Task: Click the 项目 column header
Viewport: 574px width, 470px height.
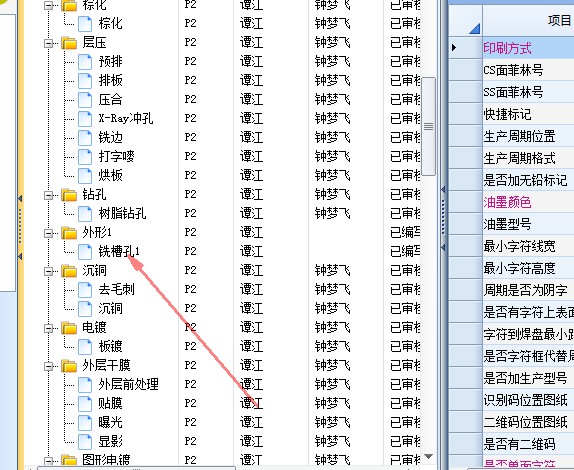Action: 559,20
